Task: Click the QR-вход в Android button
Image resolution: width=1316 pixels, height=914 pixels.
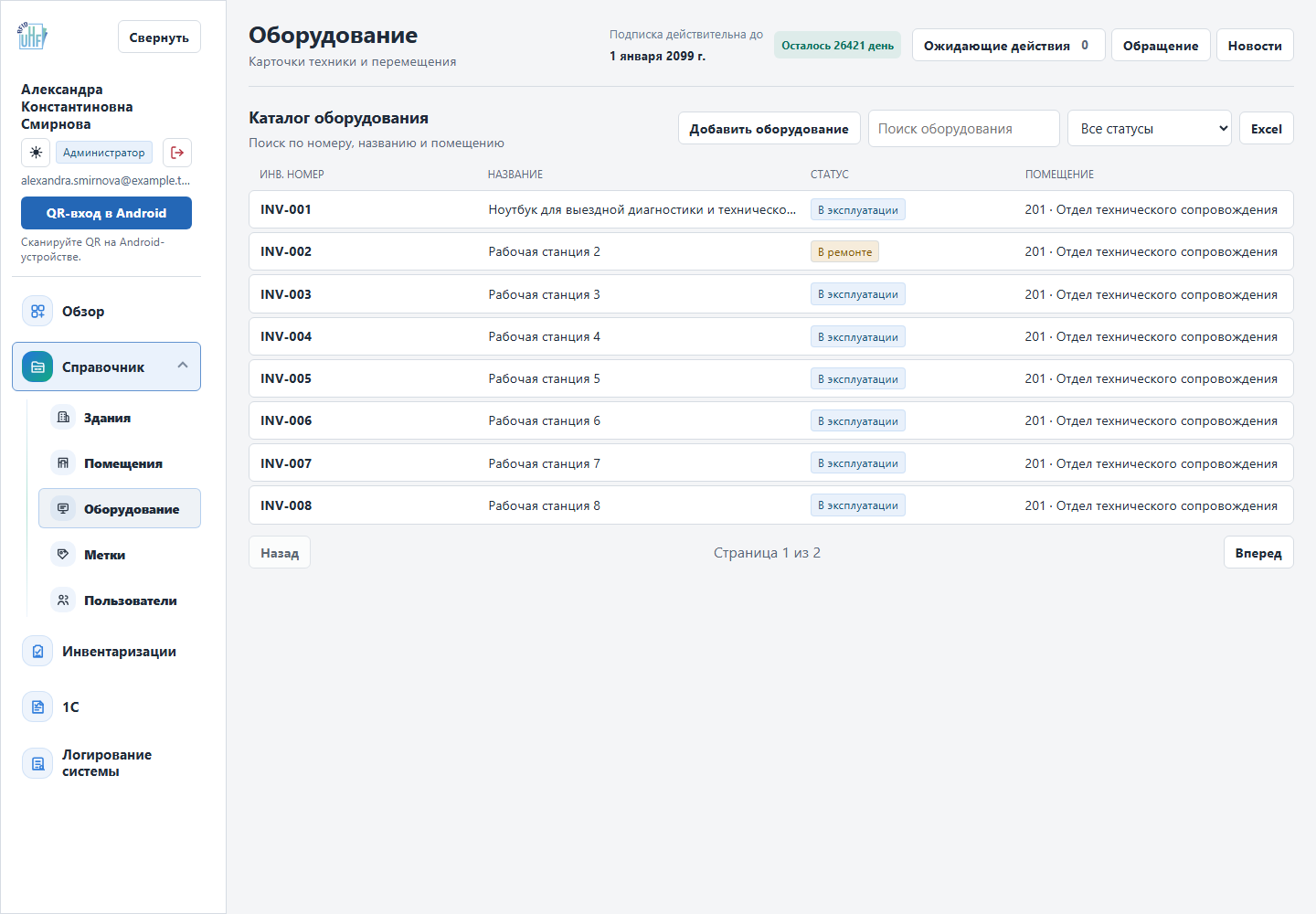Action: coord(106,213)
